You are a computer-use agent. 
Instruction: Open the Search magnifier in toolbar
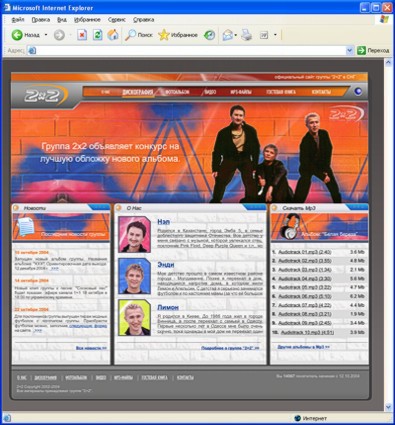click(x=130, y=35)
